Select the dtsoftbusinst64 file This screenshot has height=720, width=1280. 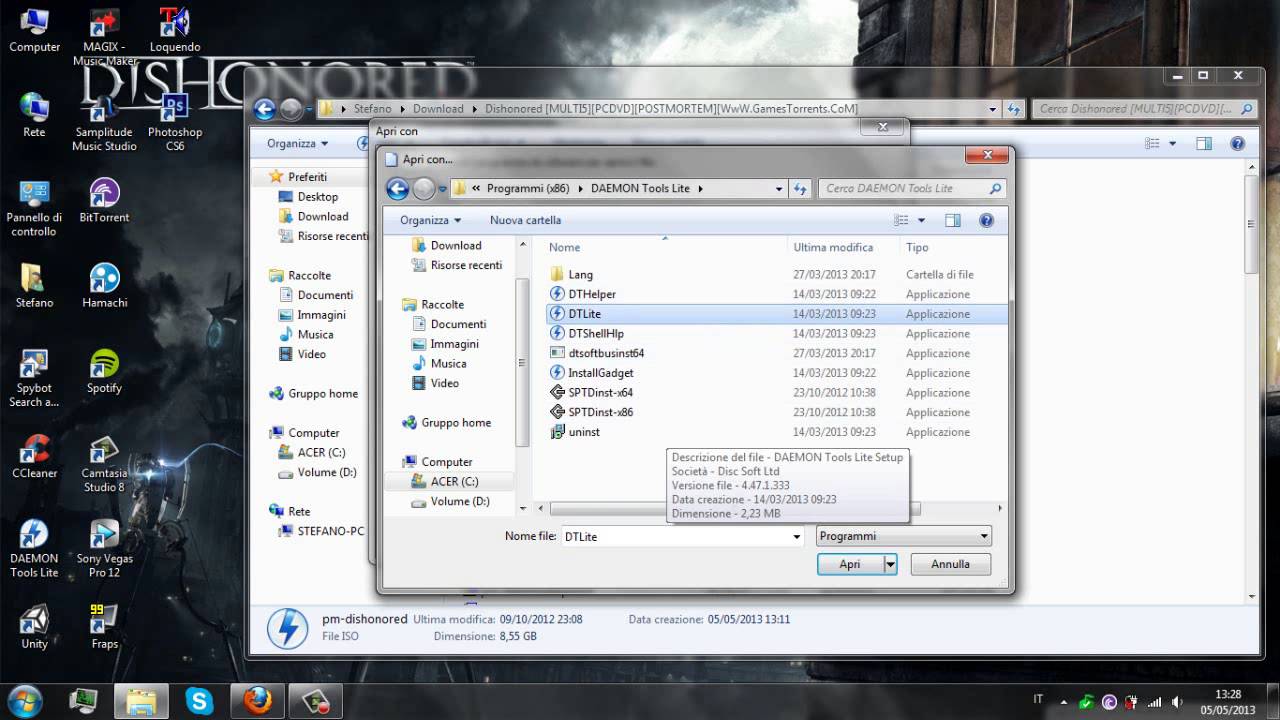(606, 353)
